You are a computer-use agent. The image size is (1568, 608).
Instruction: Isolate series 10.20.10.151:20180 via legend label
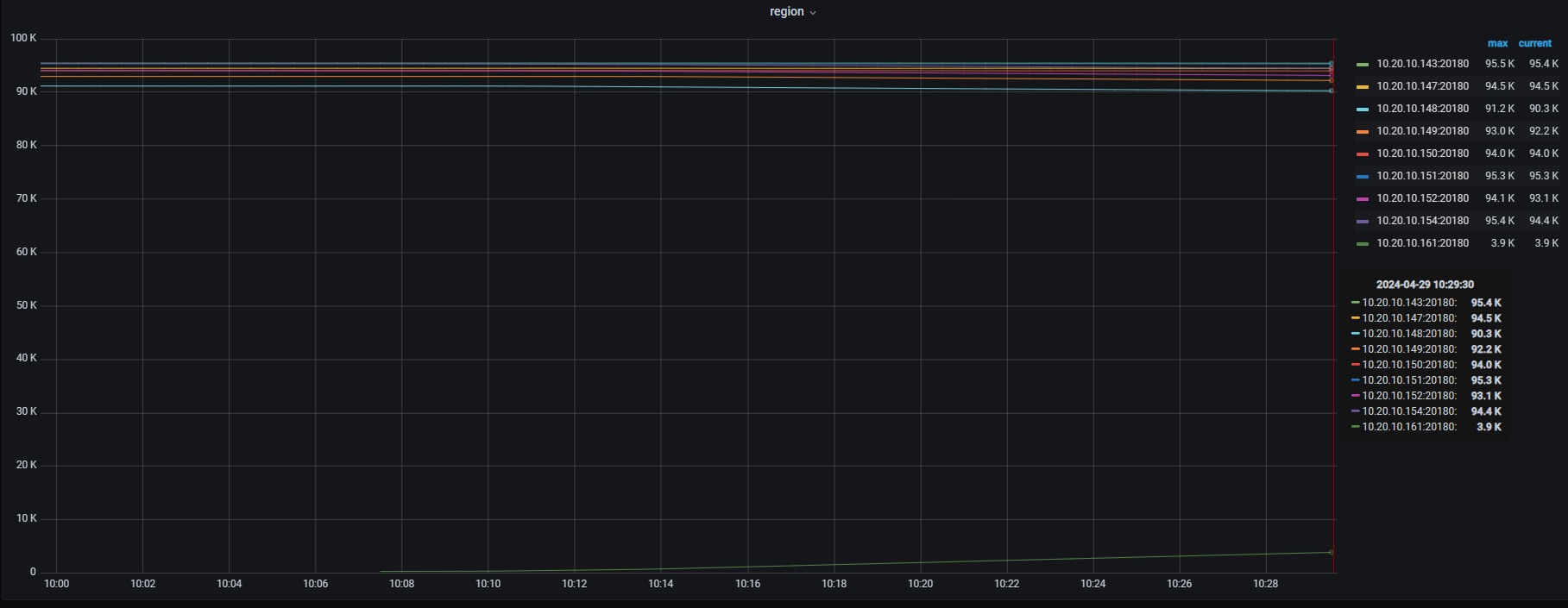pyautogui.click(x=1422, y=176)
